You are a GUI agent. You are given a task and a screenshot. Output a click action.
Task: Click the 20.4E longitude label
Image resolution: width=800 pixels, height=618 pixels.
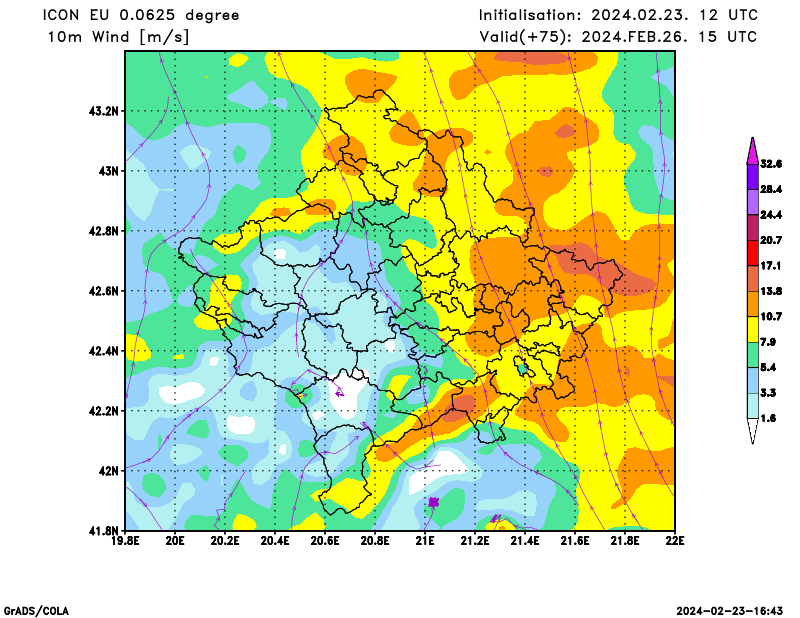(275, 541)
